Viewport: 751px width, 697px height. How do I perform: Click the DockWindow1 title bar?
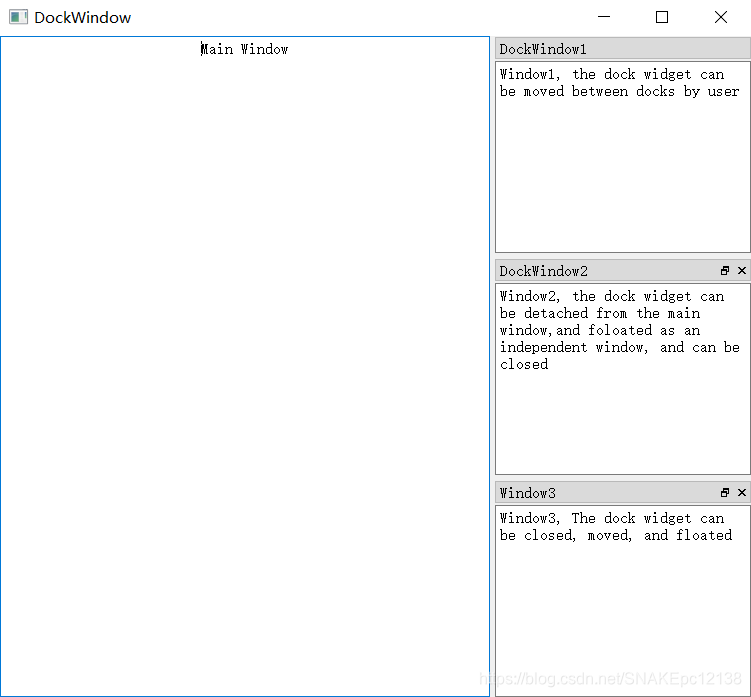pyautogui.click(x=623, y=49)
